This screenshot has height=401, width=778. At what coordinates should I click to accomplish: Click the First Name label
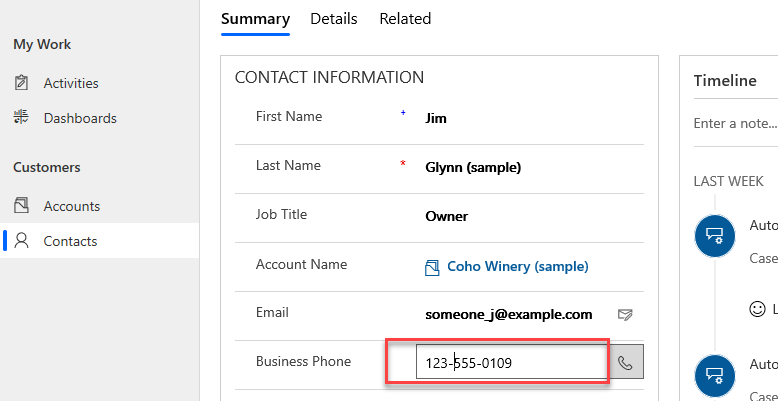point(289,117)
